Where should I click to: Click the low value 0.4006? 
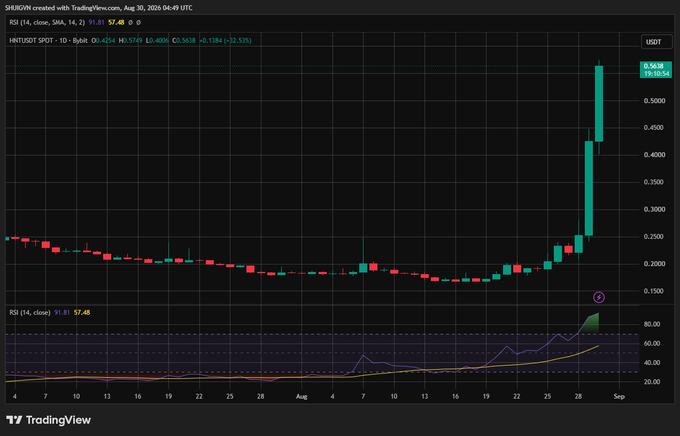[157, 40]
